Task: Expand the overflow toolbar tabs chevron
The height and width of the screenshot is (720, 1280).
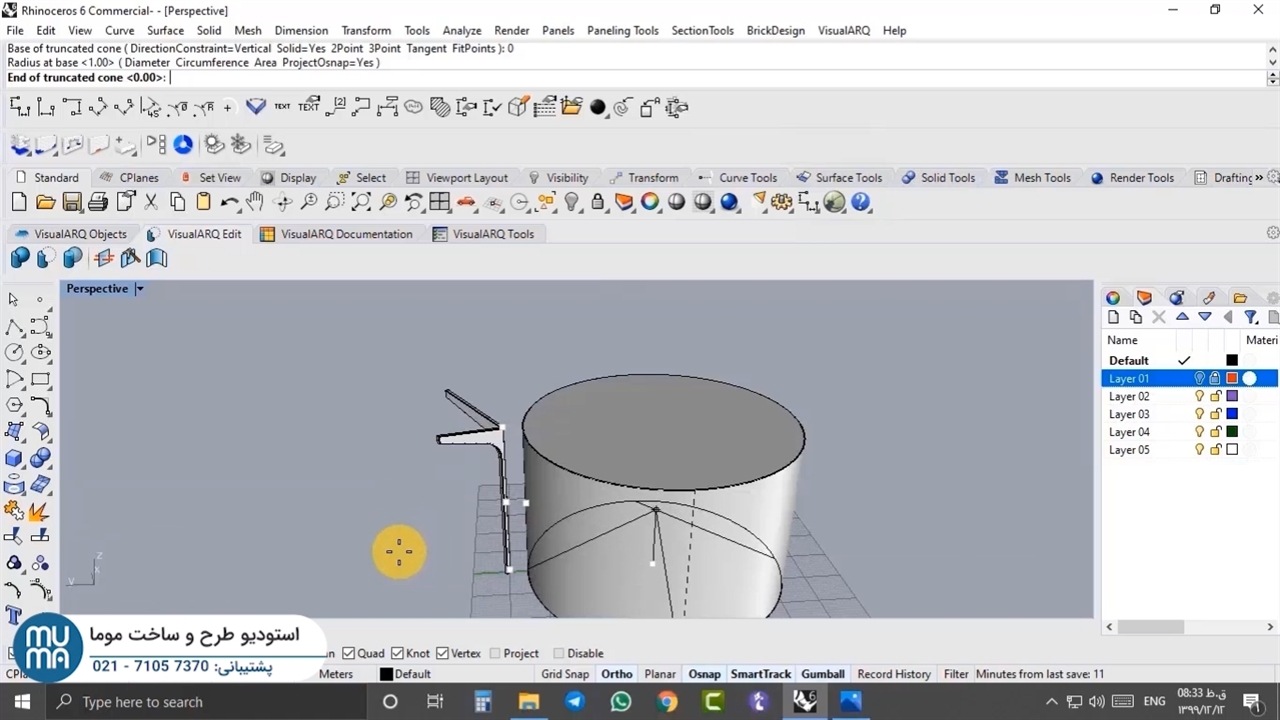Action: 1259,177
